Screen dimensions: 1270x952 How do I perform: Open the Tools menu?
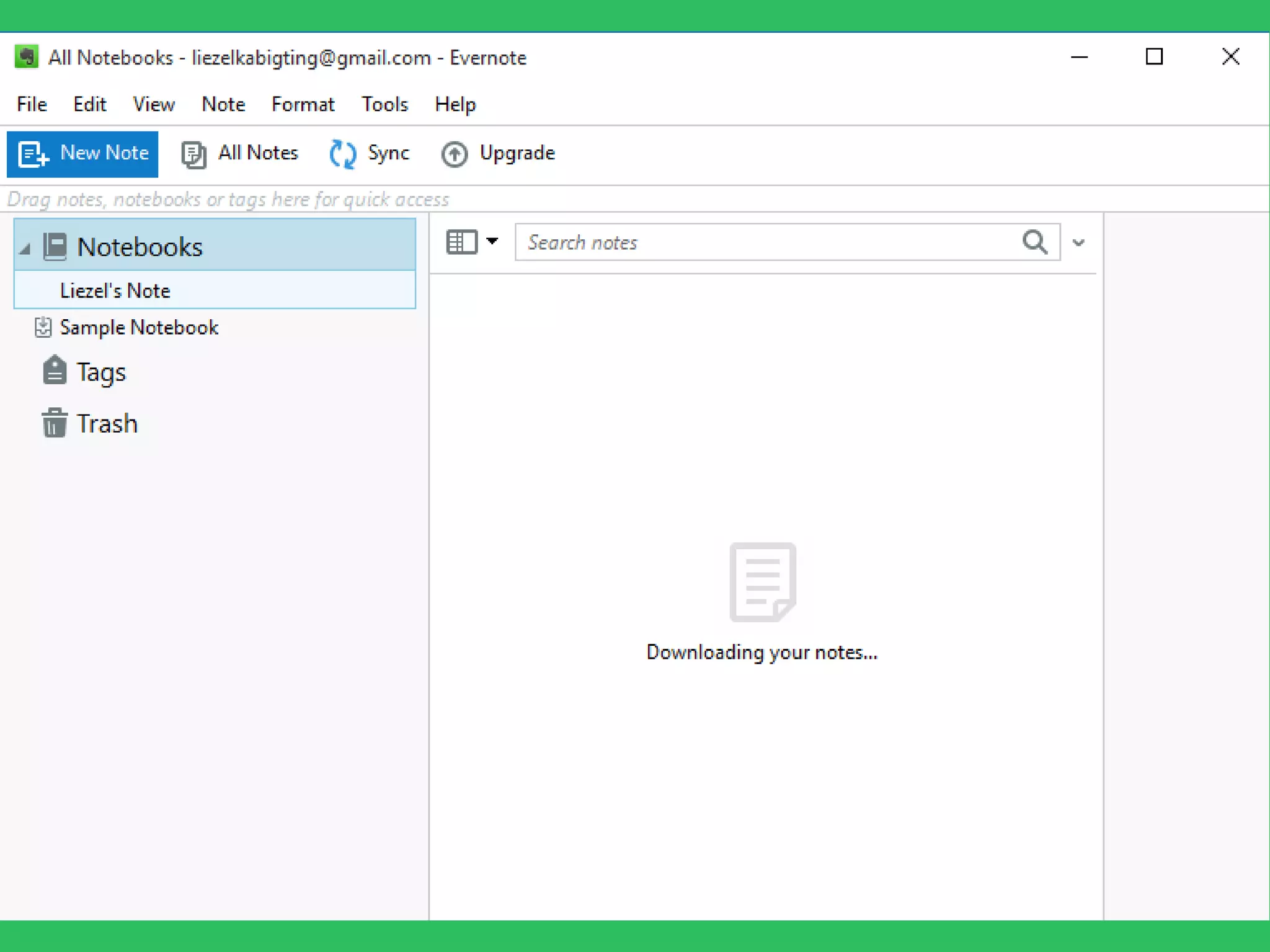click(x=384, y=104)
